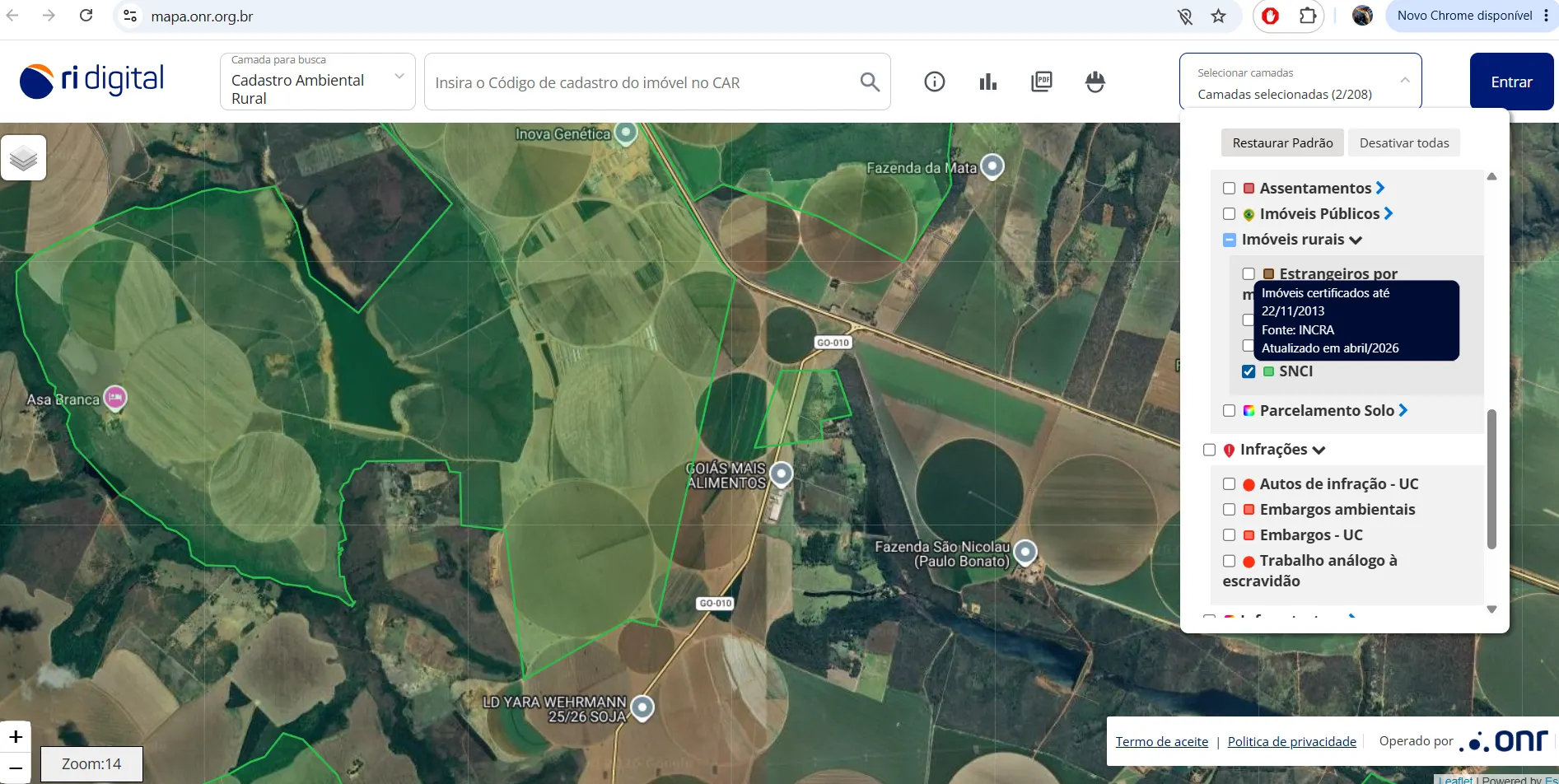This screenshot has width=1559, height=784.
Task: Click the Desativar todas button
Action: 1404,143
